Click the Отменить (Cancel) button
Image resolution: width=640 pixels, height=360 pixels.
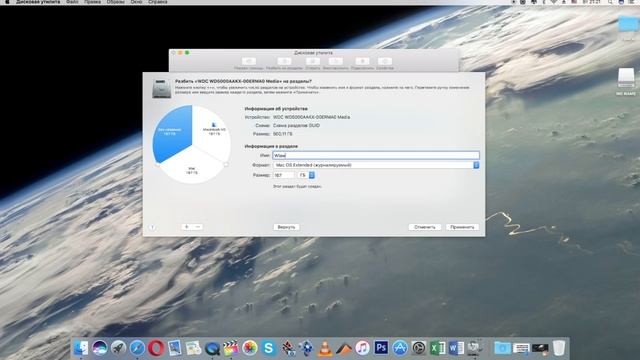coord(425,227)
